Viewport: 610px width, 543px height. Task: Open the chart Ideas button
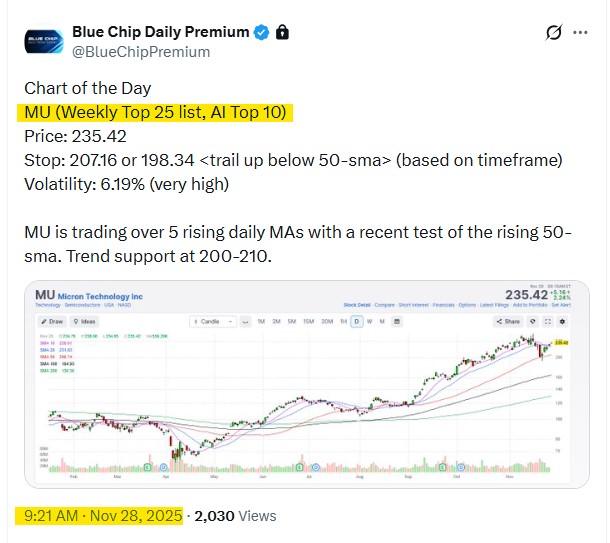pos(84,322)
